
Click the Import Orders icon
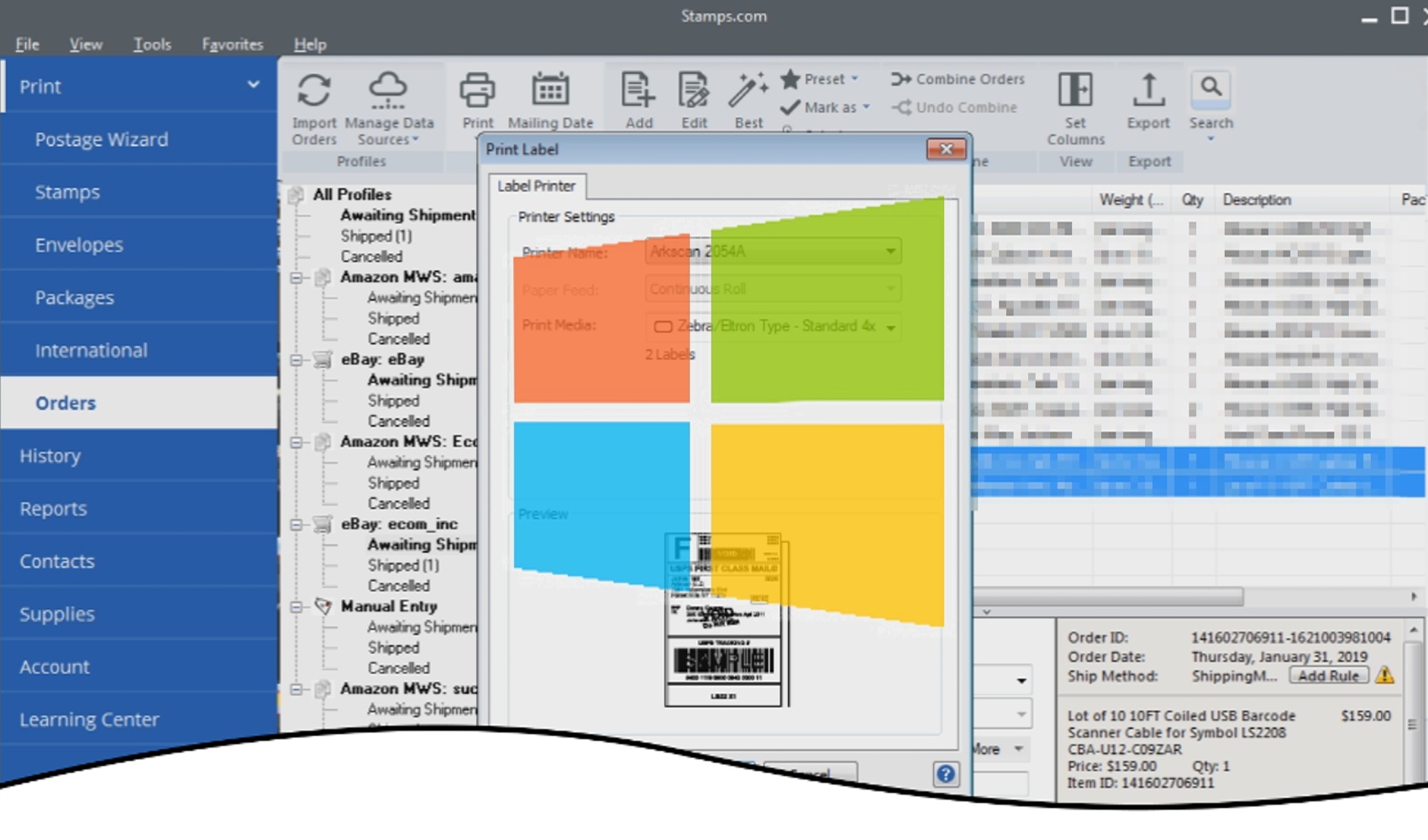click(x=314, y=91)
